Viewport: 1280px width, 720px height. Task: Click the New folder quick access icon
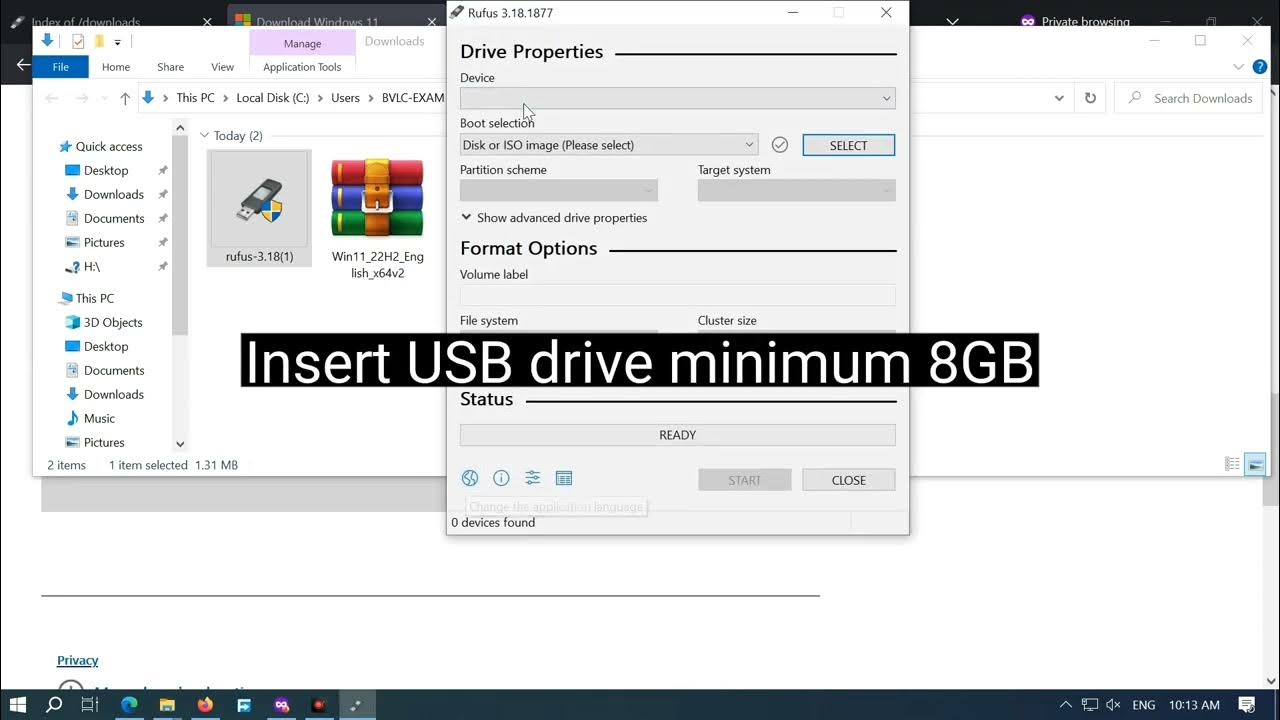[99, 42]
